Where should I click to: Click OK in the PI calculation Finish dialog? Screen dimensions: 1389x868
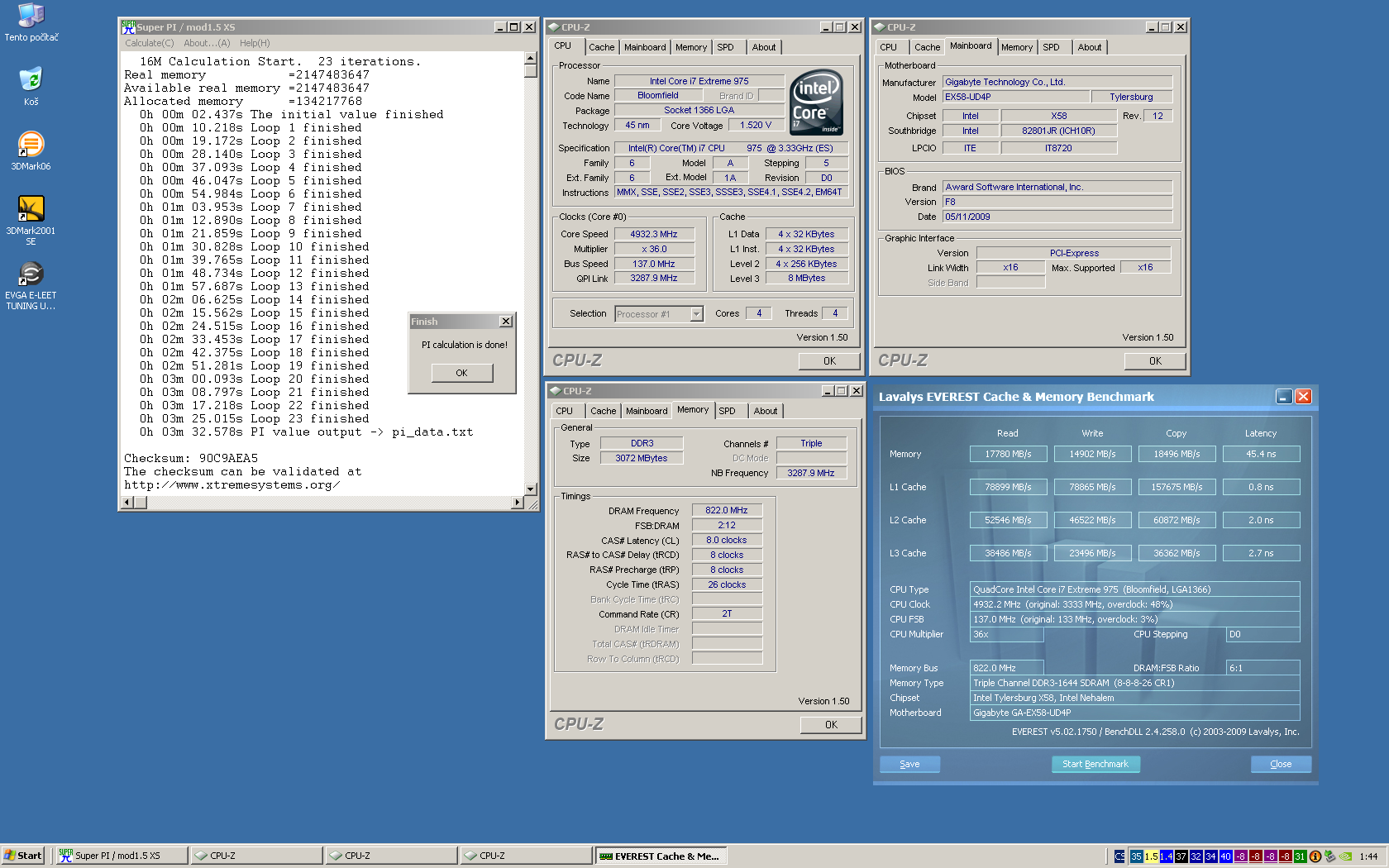tap(462, 373)
